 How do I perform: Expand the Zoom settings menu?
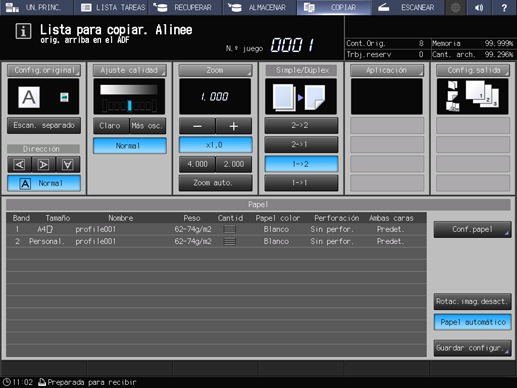point(215,70)
